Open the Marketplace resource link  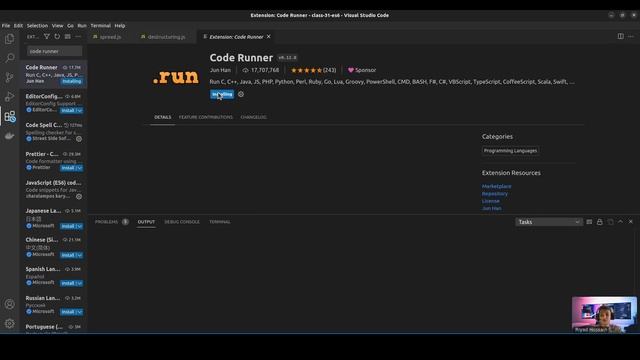coord(496,186)
